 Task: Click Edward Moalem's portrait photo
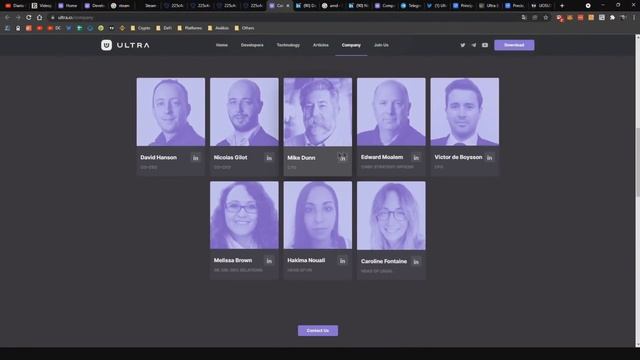(391, 112)
